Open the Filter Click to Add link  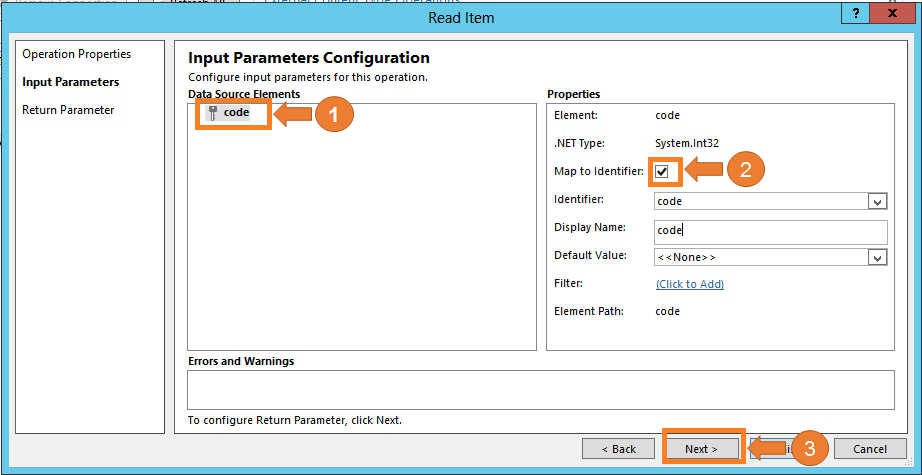tap(689, 285)
